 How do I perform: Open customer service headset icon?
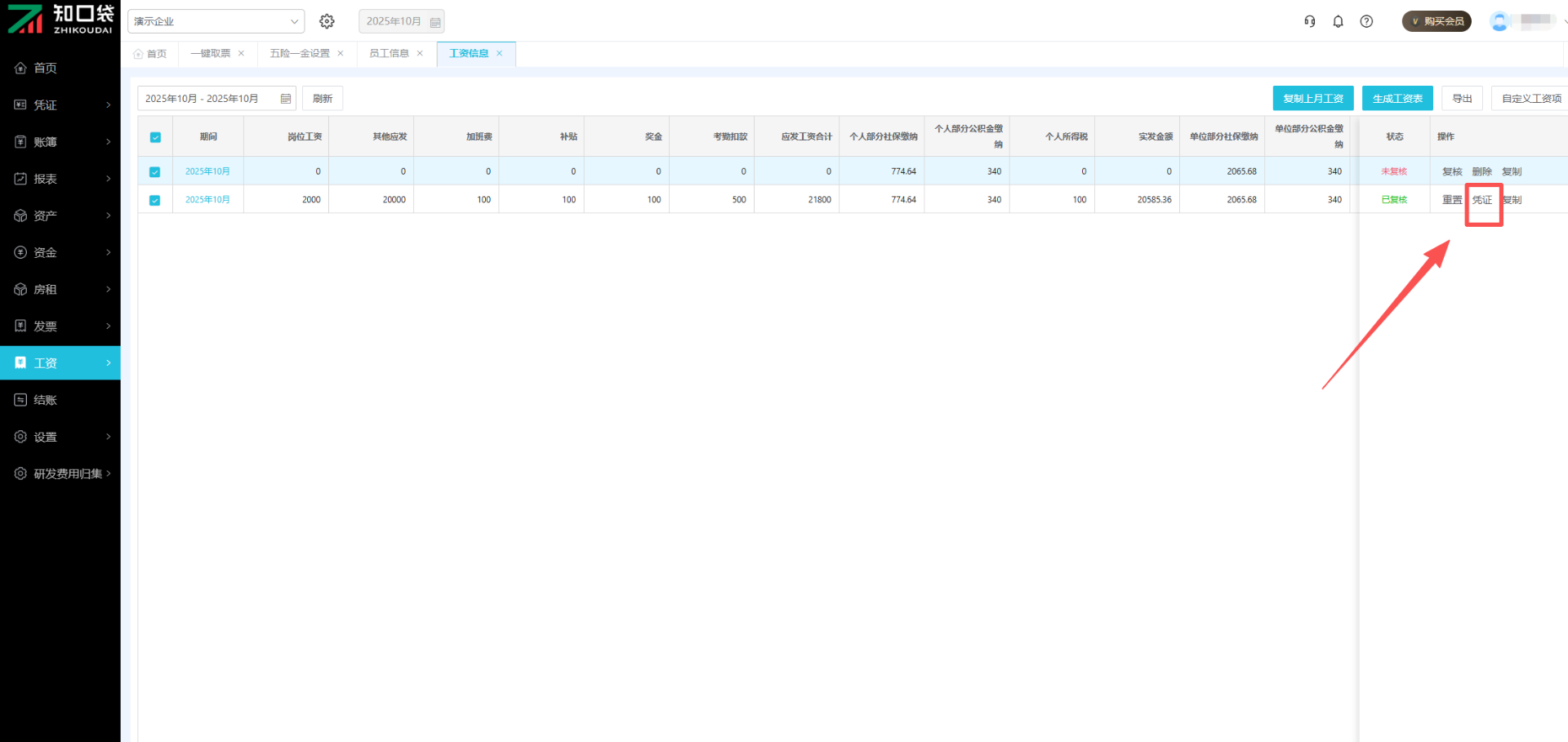(1309, 21)
